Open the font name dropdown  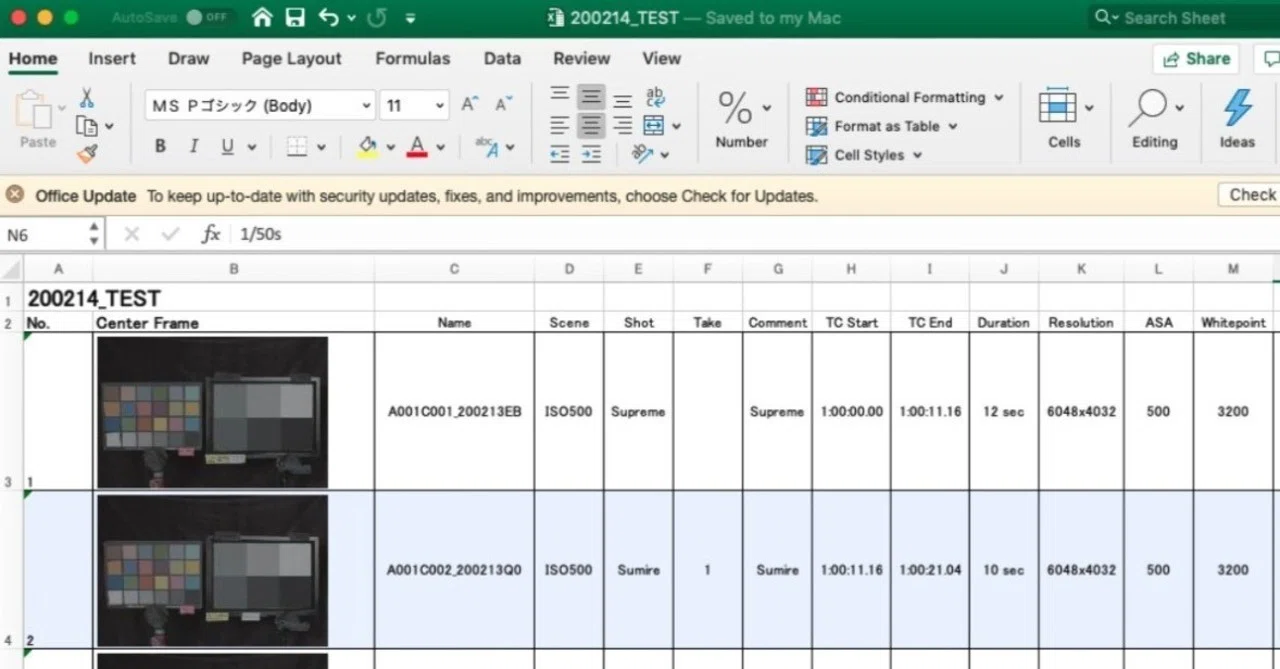click(366, 105)
